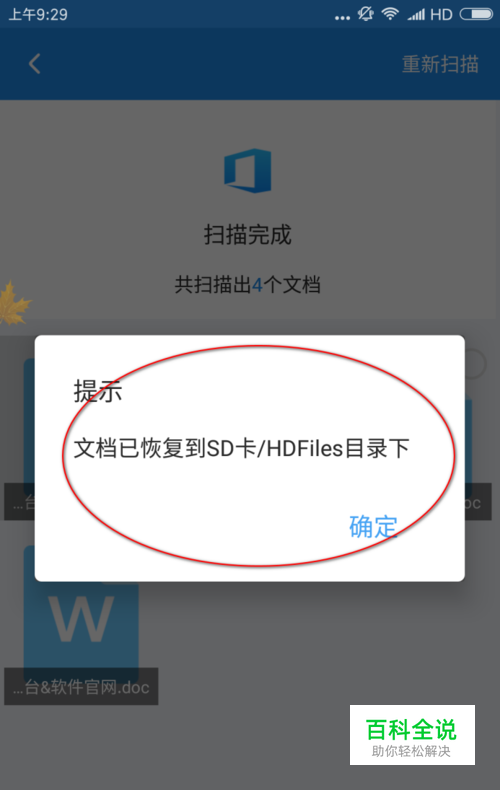Image resolution: width=500 pixels, height=790 pixels.
Task: Tap the three dots status icon
Action: (342, 18)
